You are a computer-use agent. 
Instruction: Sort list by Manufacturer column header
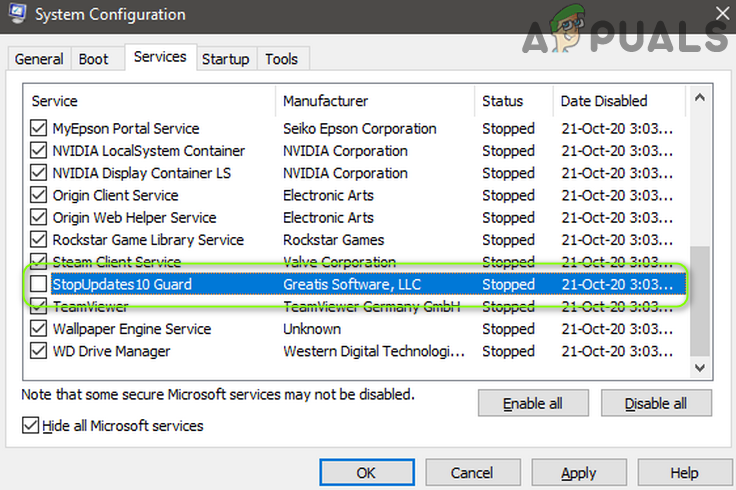[x=326, y=101]
